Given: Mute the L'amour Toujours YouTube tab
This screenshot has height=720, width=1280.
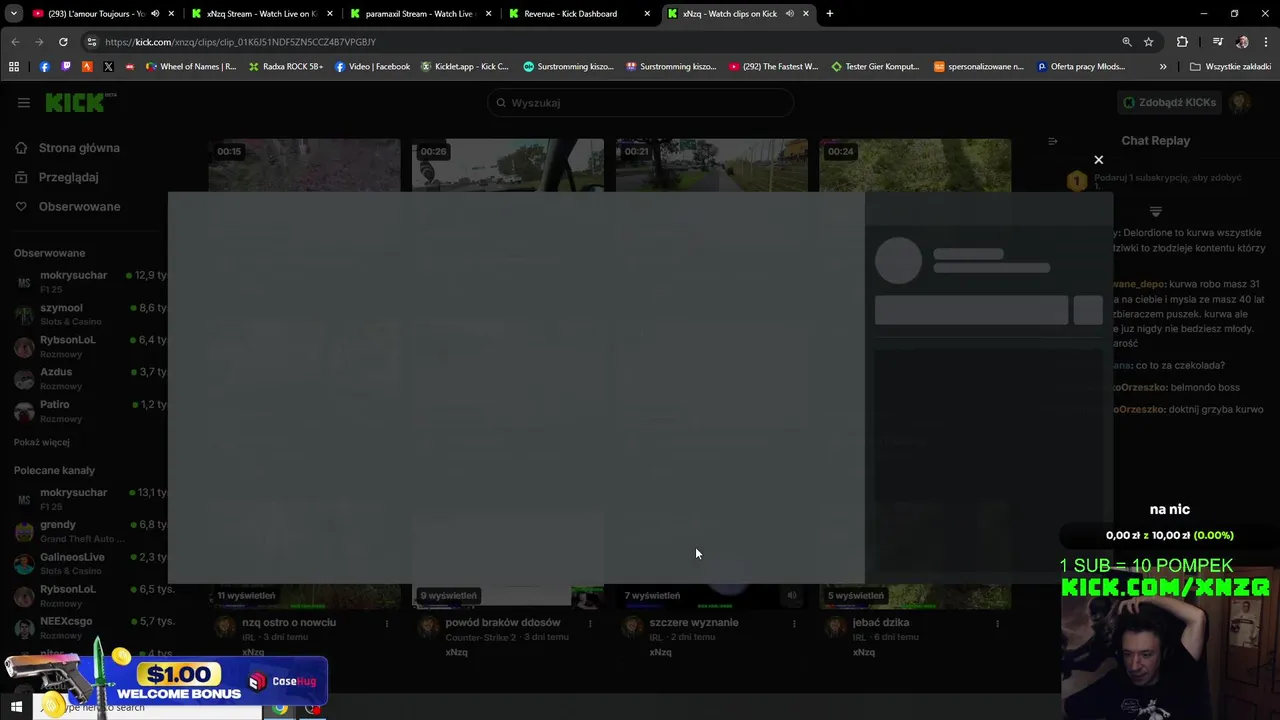Looking at the screenshot, I should (154, 14).
